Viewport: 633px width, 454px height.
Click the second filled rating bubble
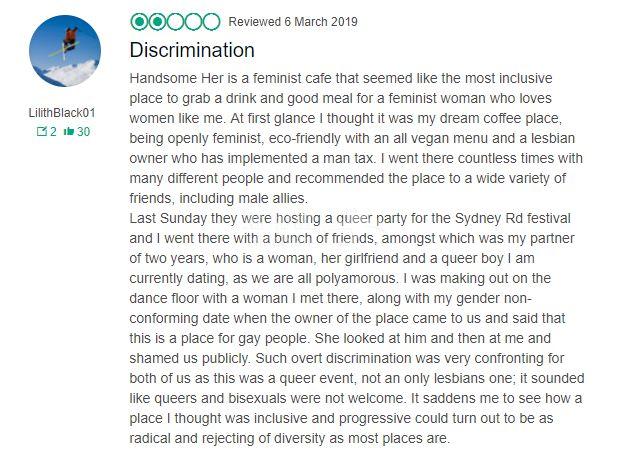pos(157,22)
